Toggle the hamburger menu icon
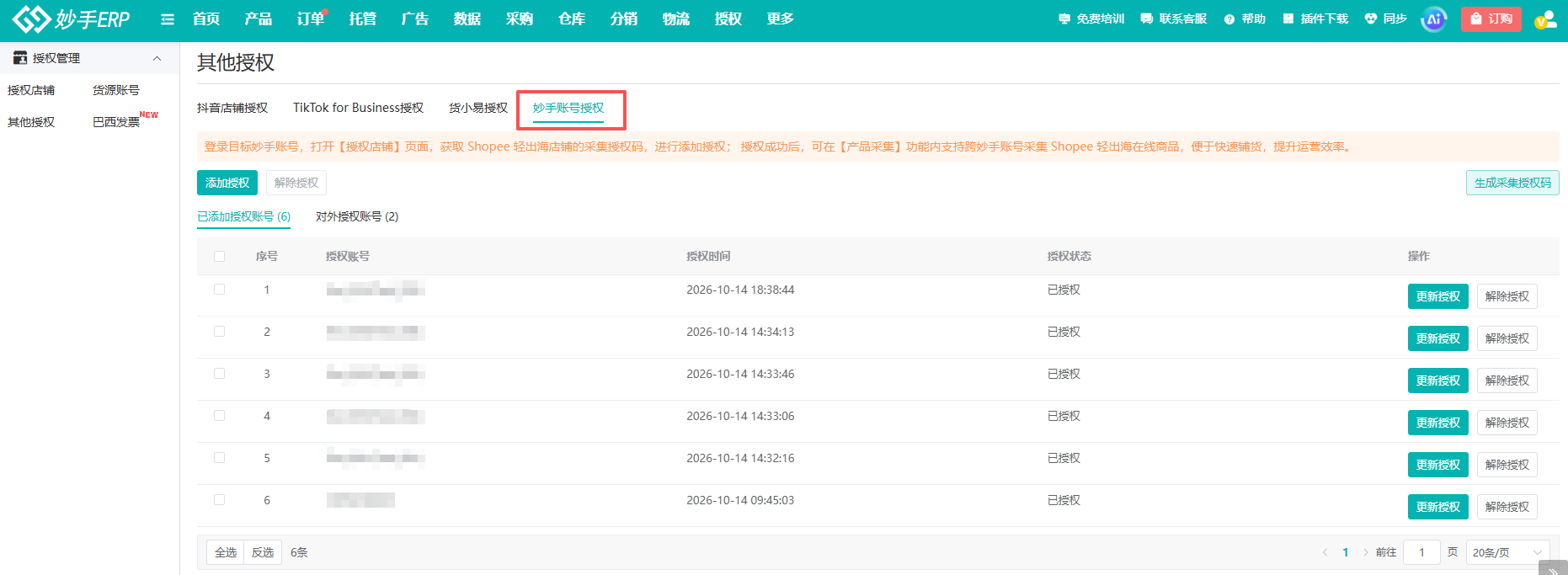Screen dimensions: 1568x575 pos(168,19)
